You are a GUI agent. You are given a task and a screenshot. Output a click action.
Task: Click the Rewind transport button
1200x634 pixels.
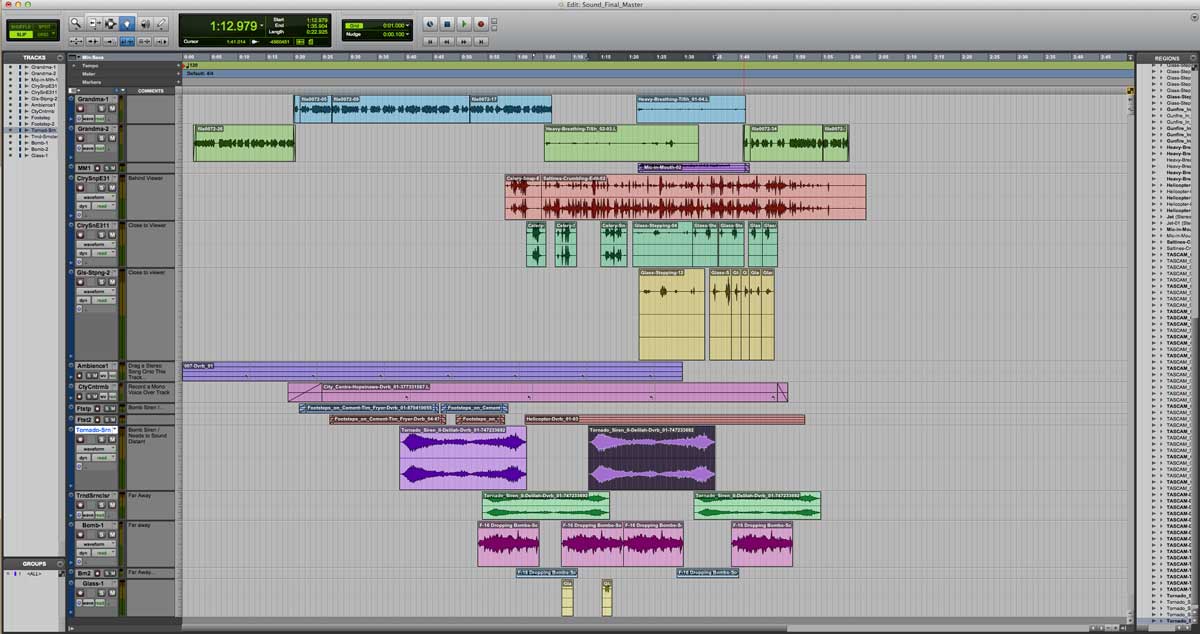click(447, 41)
